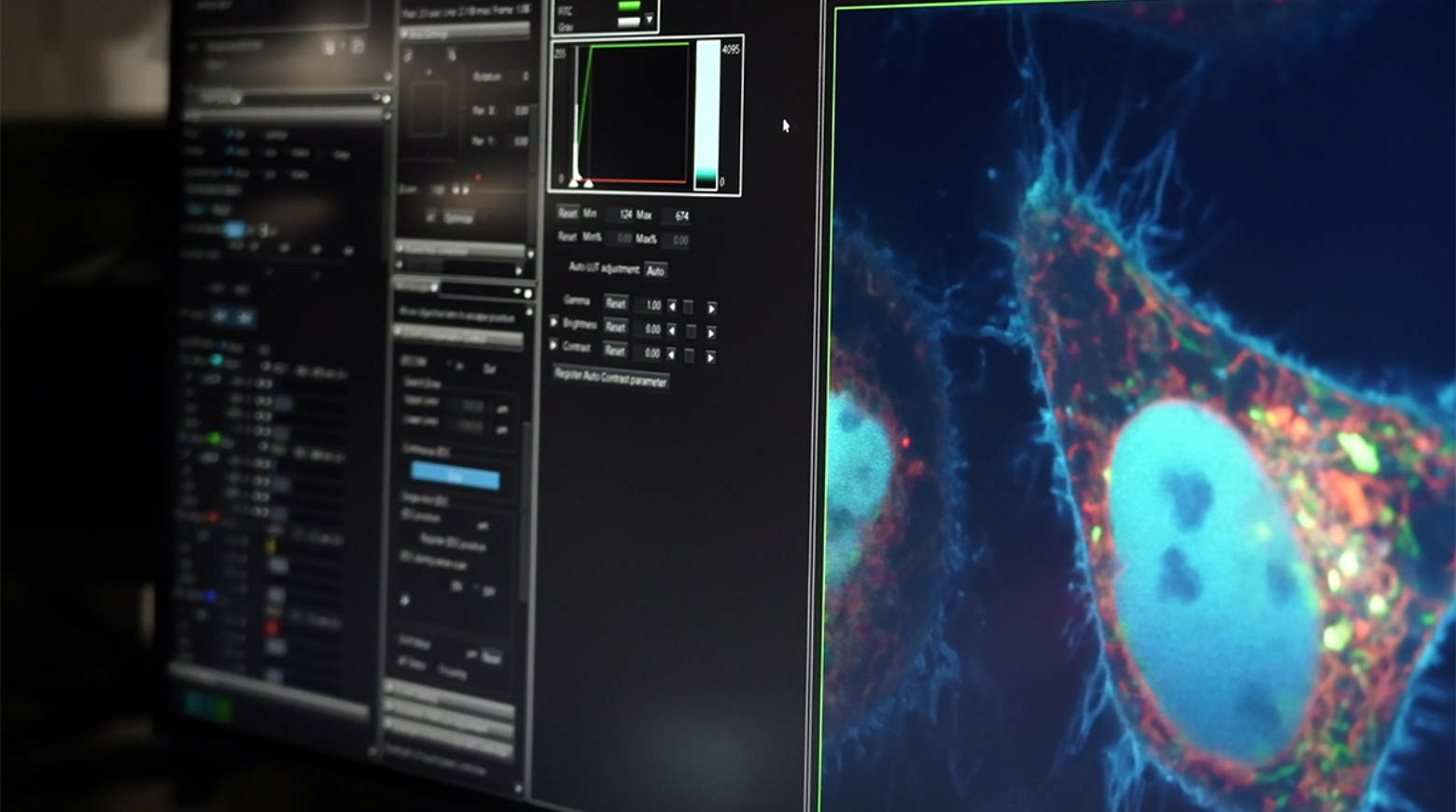Reset the Gamma value
The width and height of the screenshot is (1456, 812).
[615, 303]
